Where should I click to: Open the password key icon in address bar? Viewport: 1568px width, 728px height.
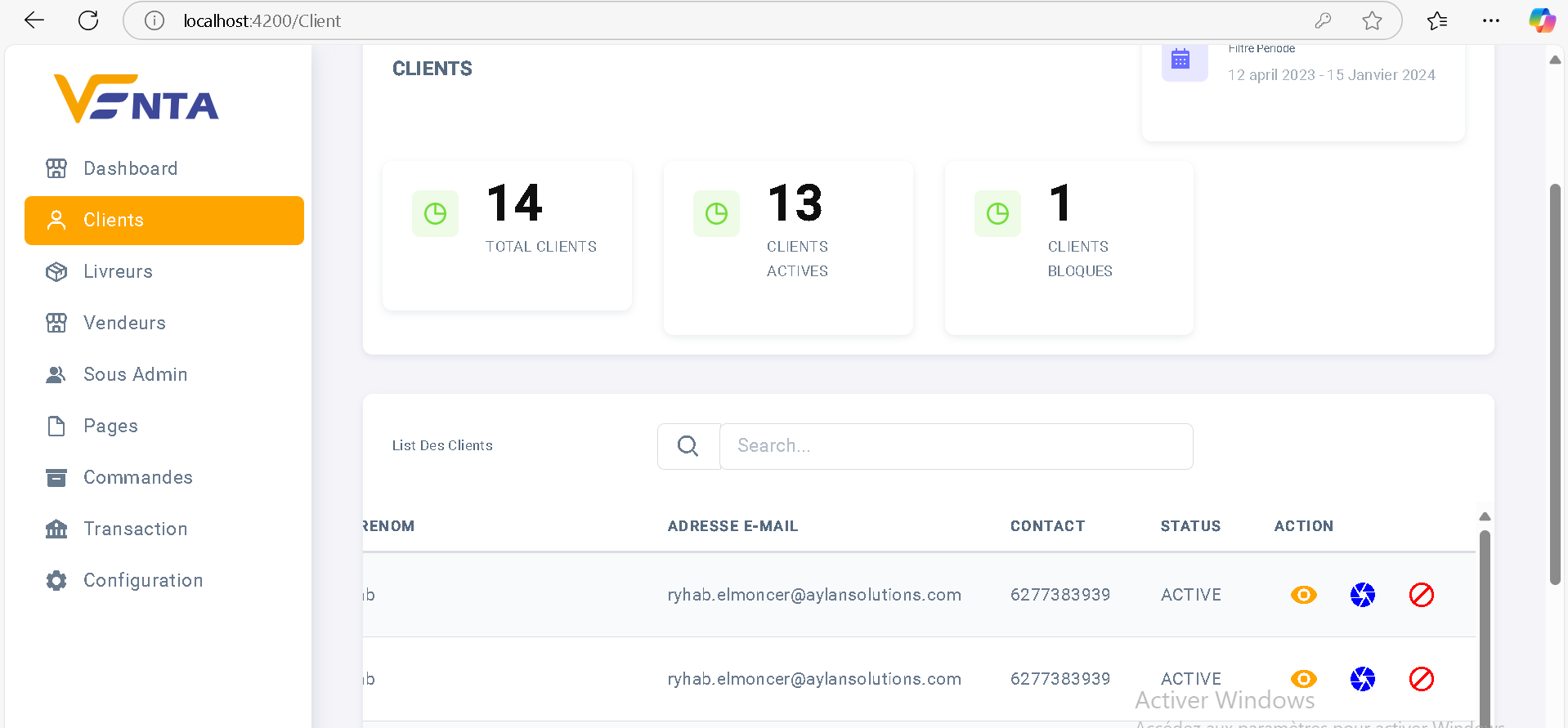tap(1323, 20)
